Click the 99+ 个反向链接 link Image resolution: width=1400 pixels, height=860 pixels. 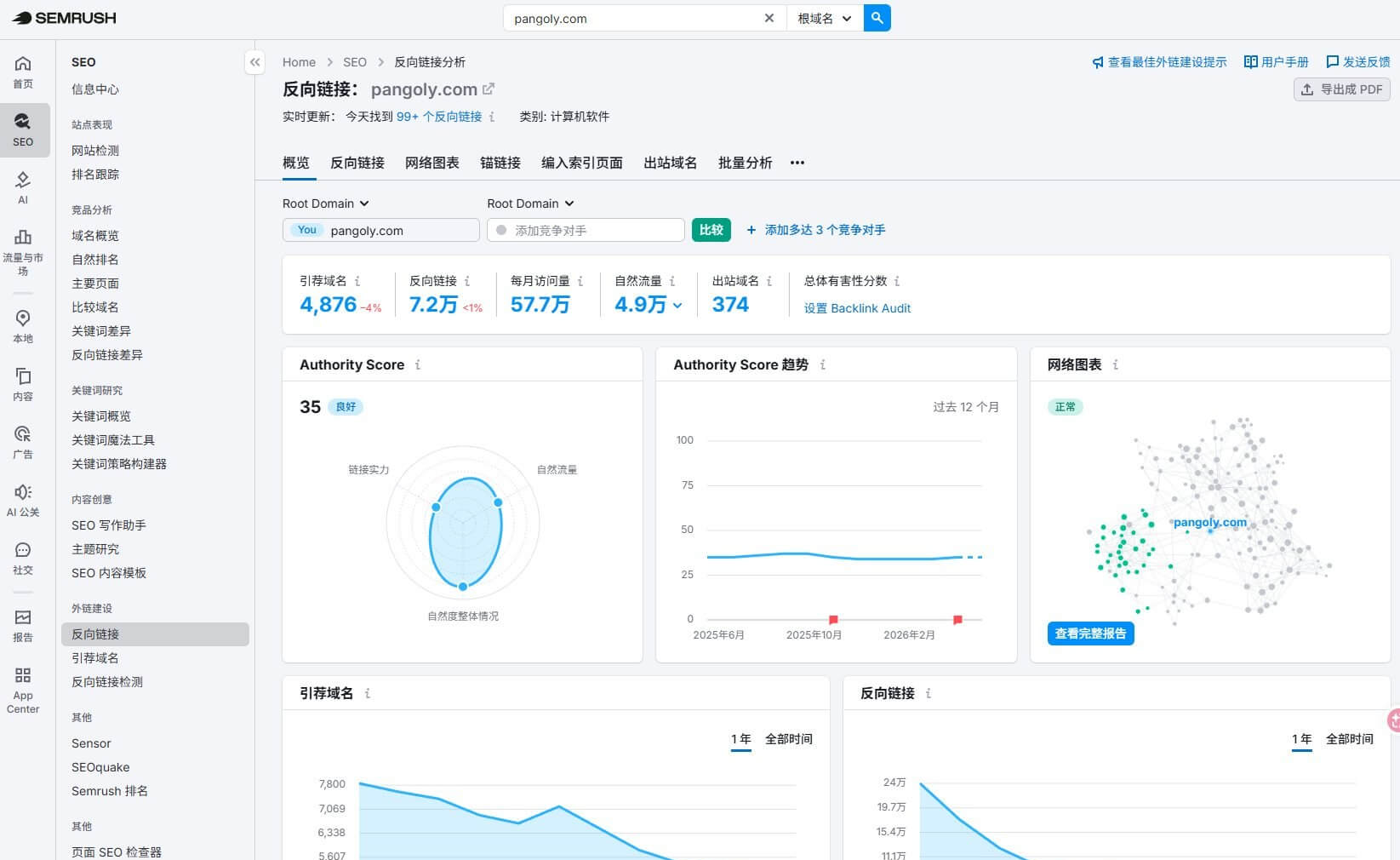click(439, 117)
